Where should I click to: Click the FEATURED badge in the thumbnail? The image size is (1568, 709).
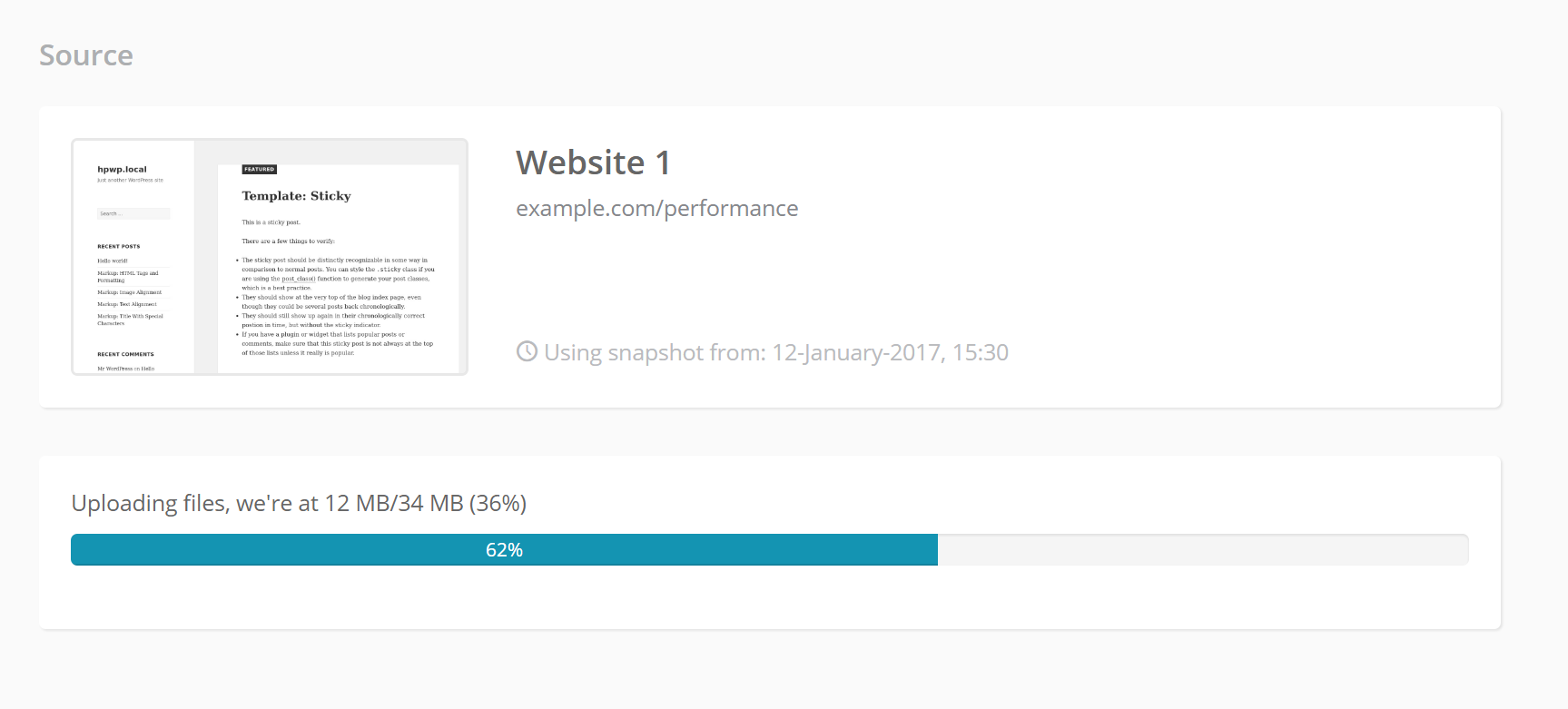point(259,170)
